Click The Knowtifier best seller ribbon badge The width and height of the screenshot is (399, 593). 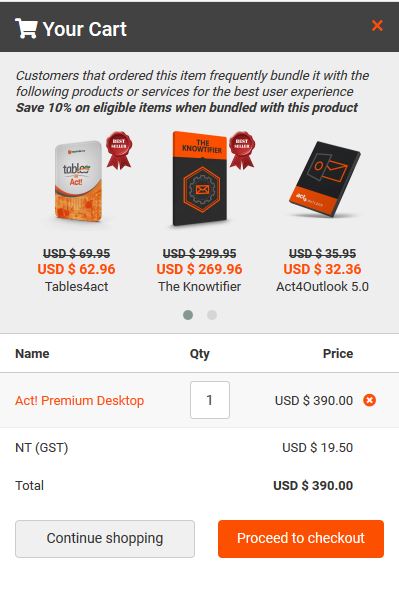242,150
